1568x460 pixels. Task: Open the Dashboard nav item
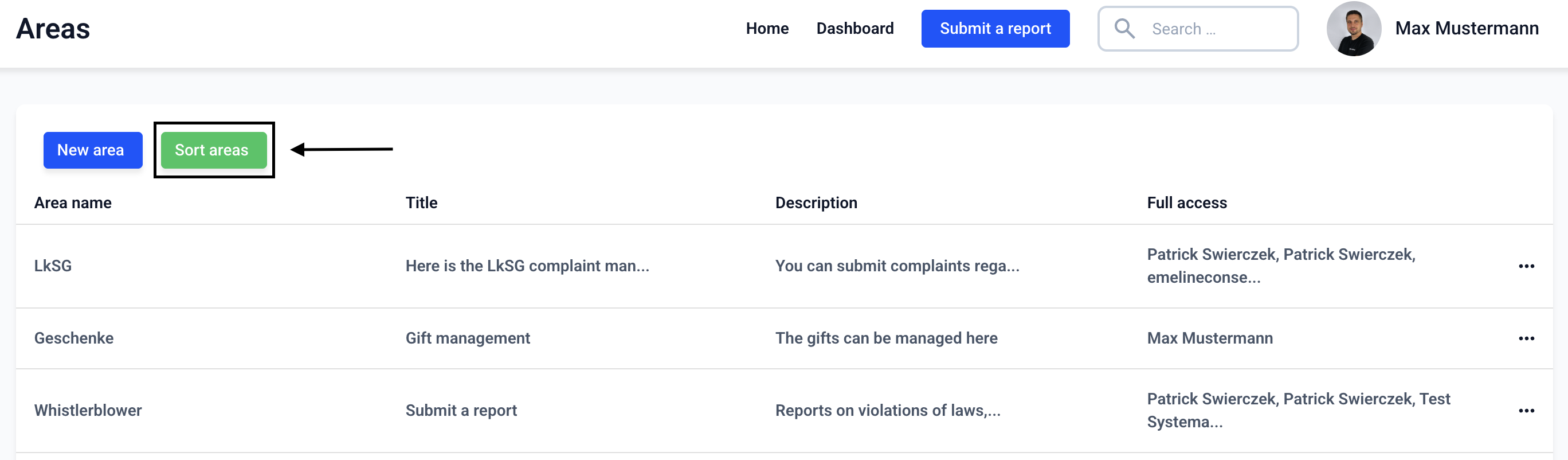pyautogui.click(x=854, y=29)
